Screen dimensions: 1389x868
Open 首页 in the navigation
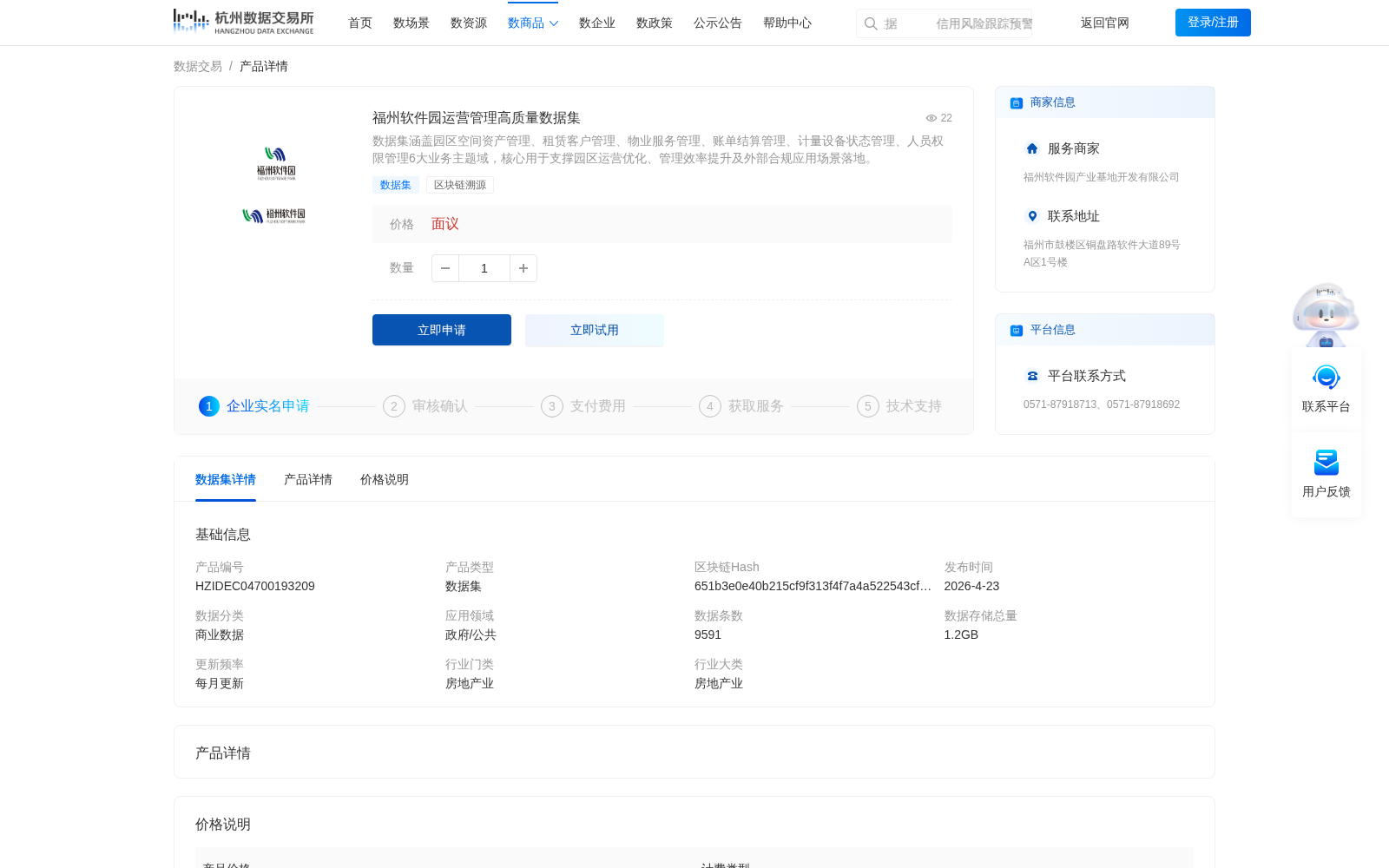coord(360,23)
